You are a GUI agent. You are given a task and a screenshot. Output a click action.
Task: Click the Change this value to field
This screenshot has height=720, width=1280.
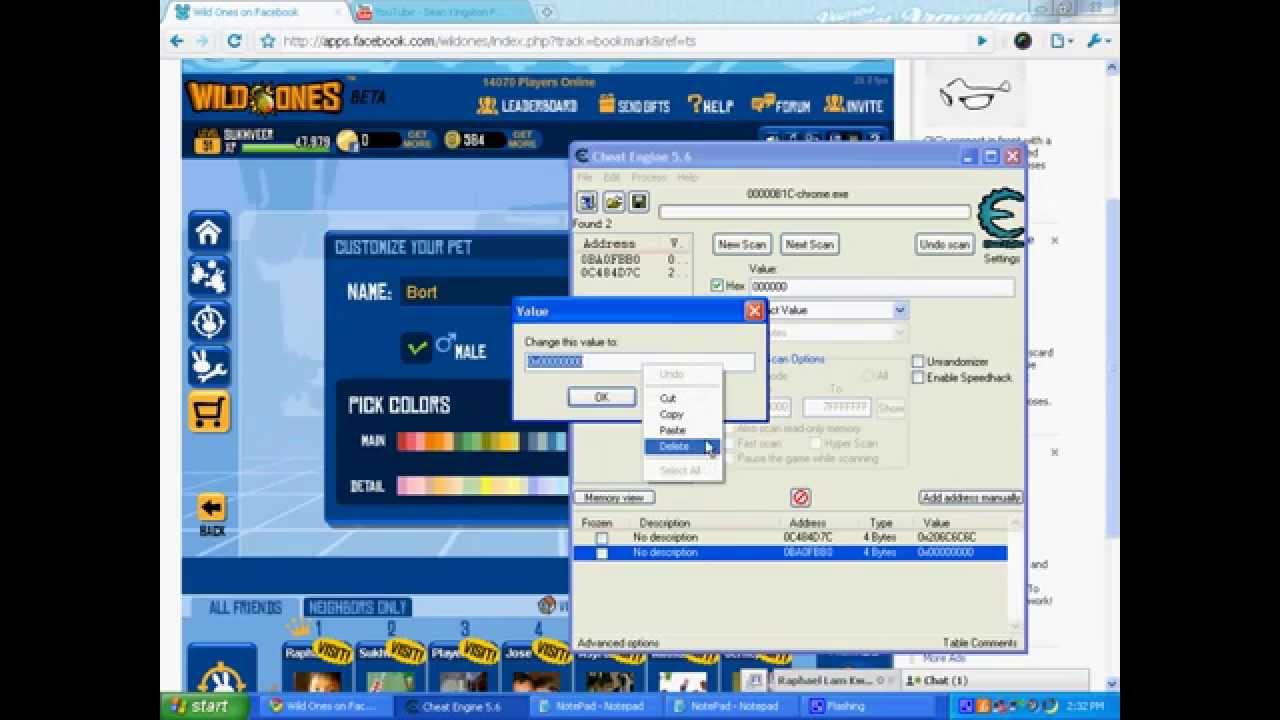[x=640, y=362]
